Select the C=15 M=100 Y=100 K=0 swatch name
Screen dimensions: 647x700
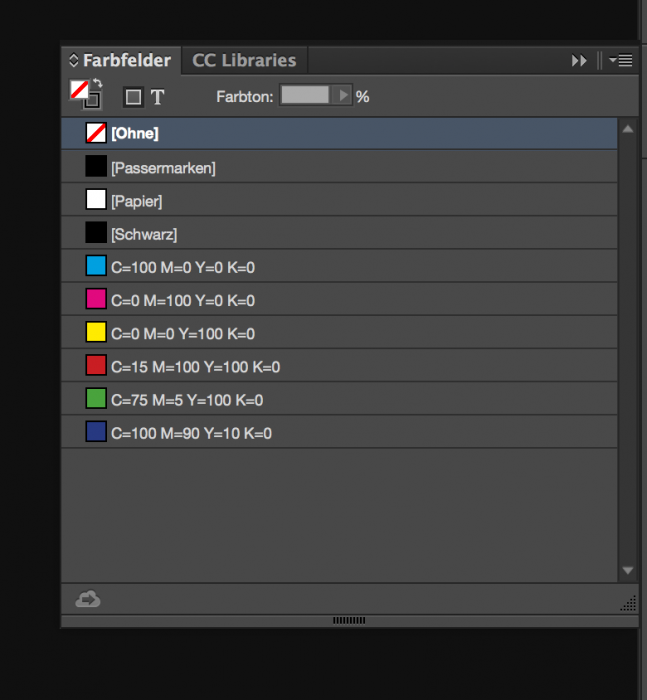196,367
